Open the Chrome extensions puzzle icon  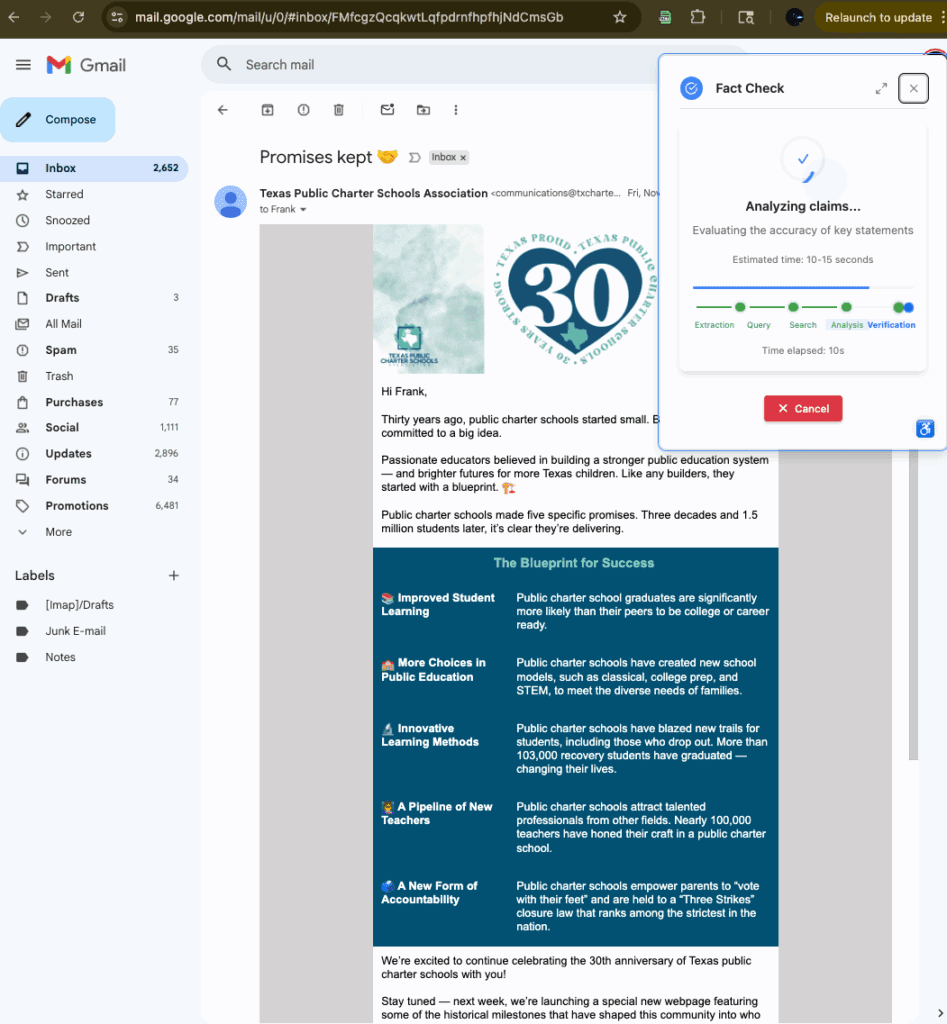coord(698,17)
